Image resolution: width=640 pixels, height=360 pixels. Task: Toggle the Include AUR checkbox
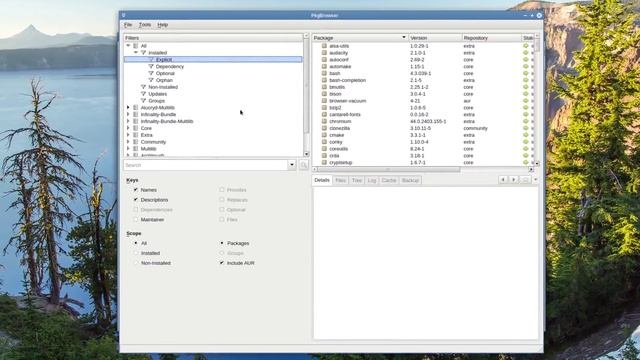222,263
